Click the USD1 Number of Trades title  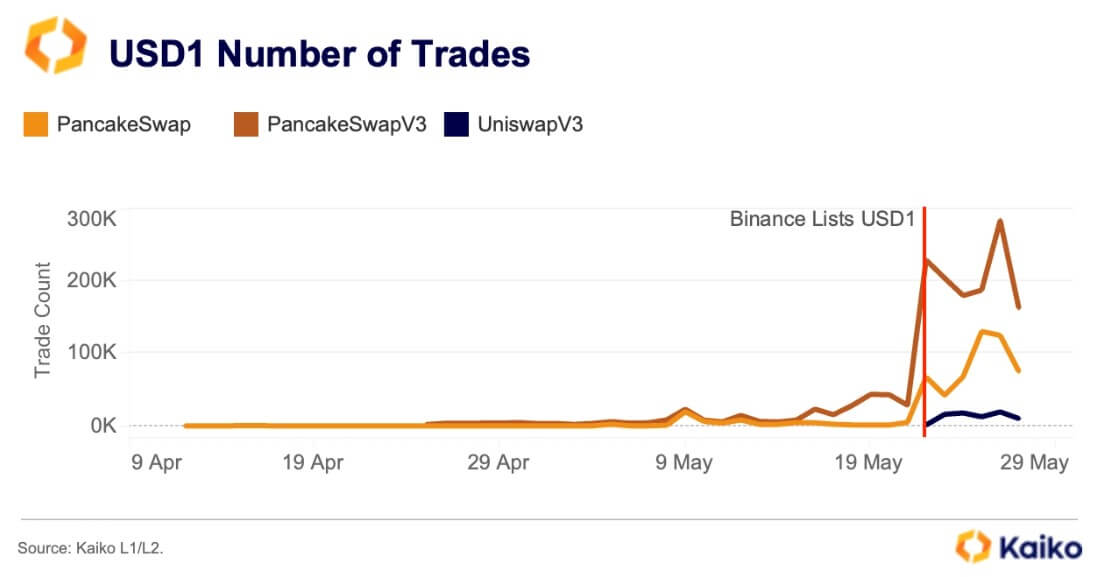(319, 54)
